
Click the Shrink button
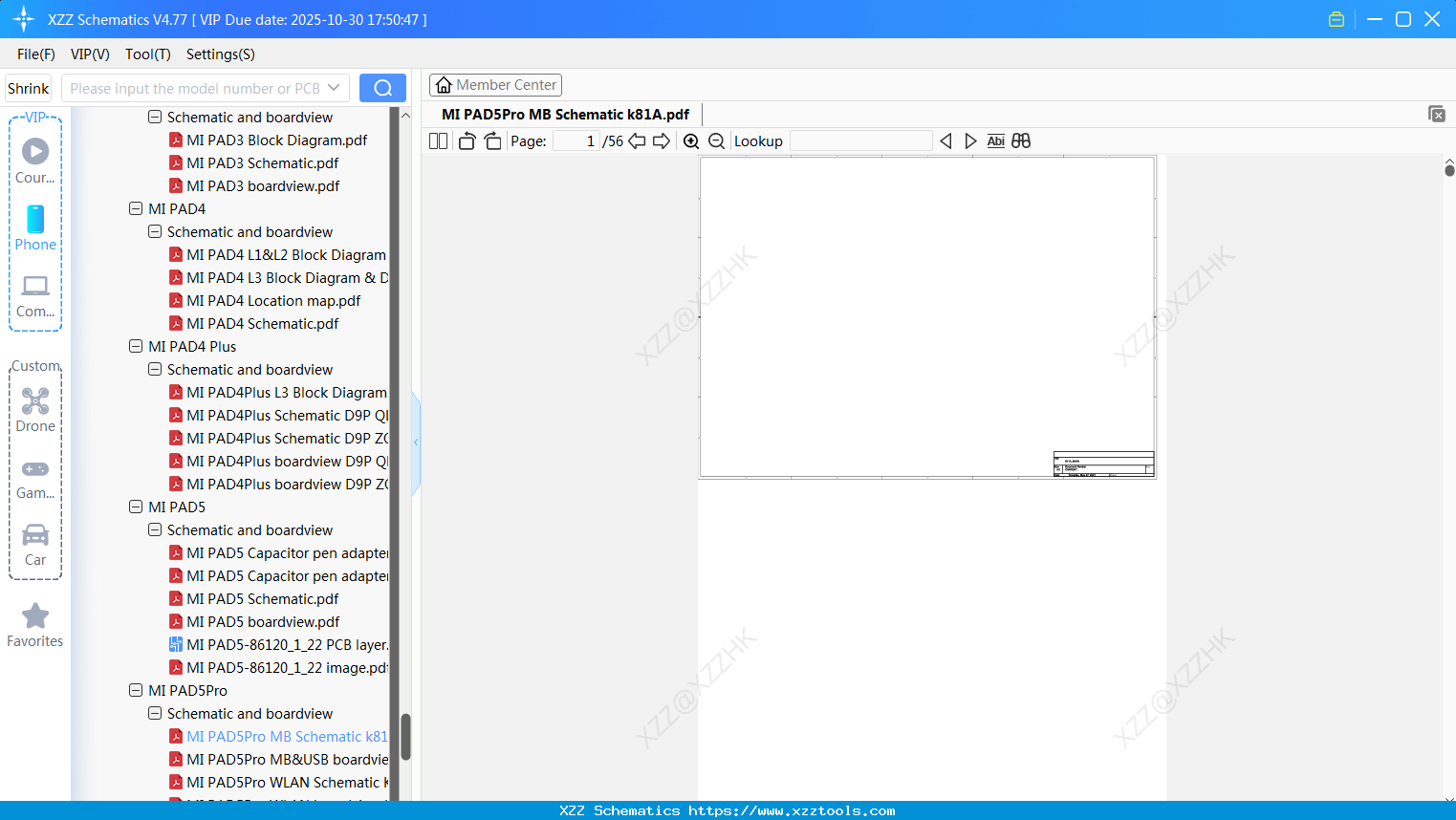(29, 88)
